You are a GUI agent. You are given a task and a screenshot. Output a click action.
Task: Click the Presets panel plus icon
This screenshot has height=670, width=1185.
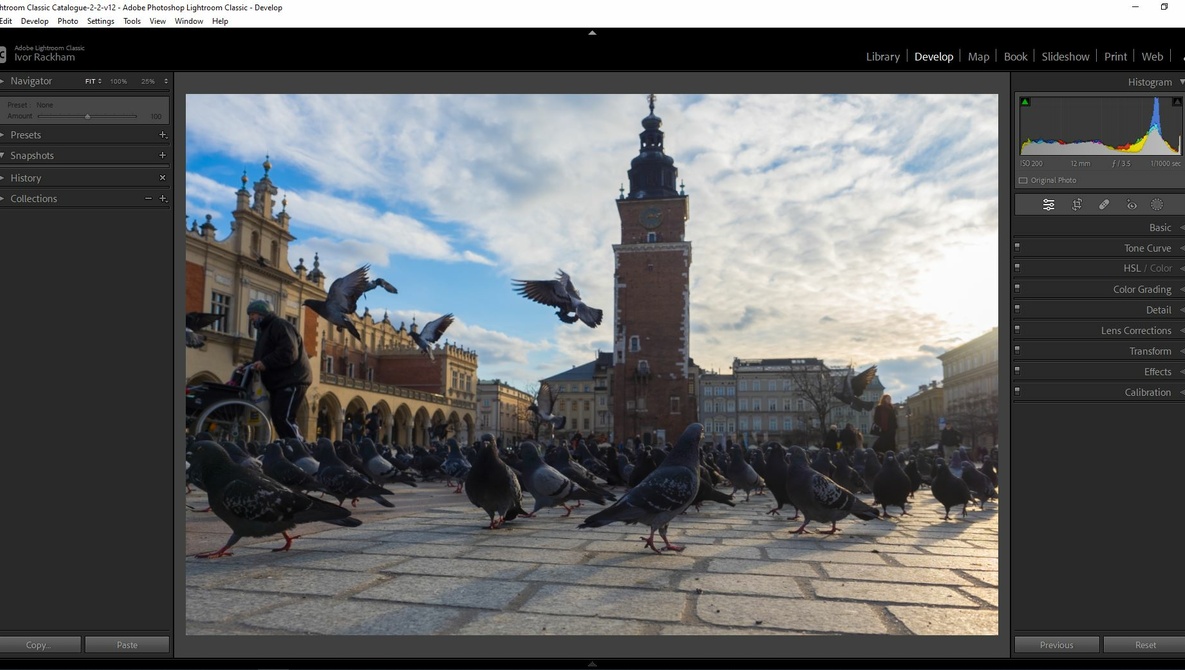click(x=163, y=135)
